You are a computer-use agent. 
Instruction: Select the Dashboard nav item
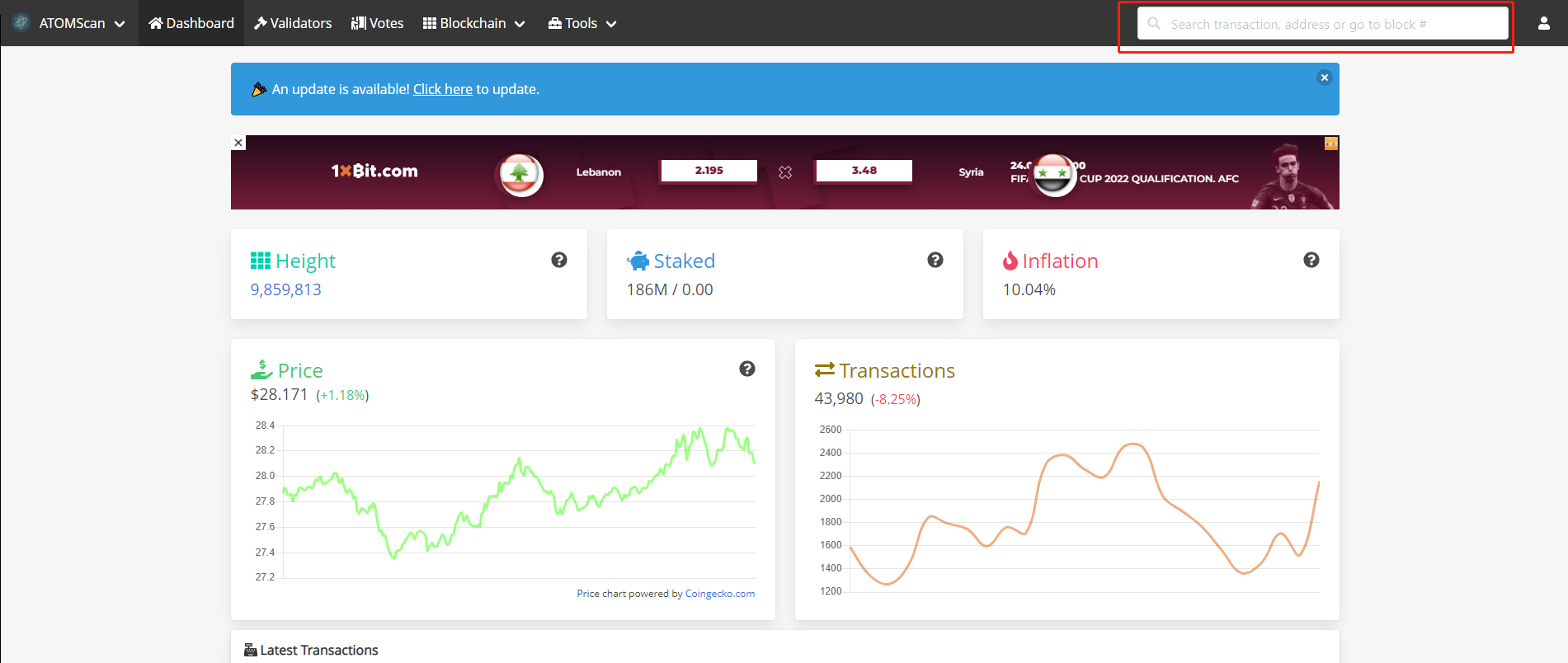pos(191,23)
